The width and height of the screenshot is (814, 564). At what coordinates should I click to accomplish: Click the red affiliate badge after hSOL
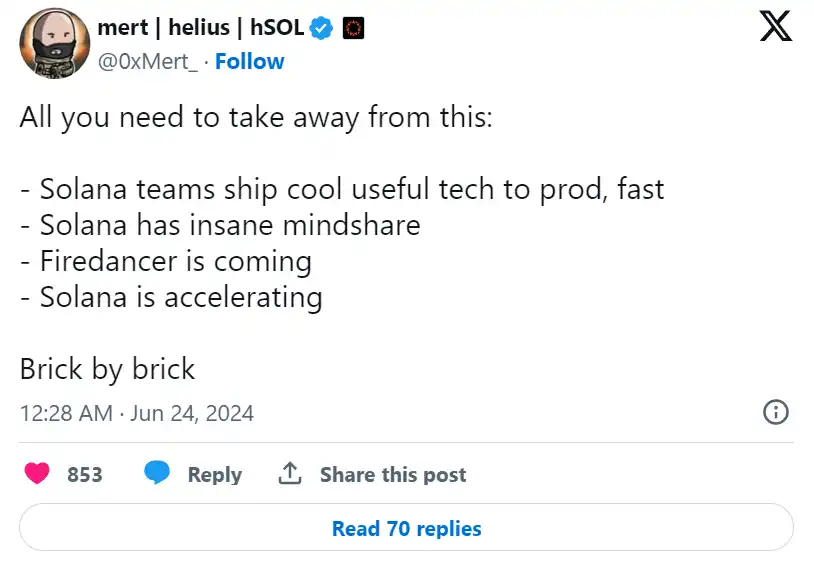pyautogui.click(x=352, y=28)
